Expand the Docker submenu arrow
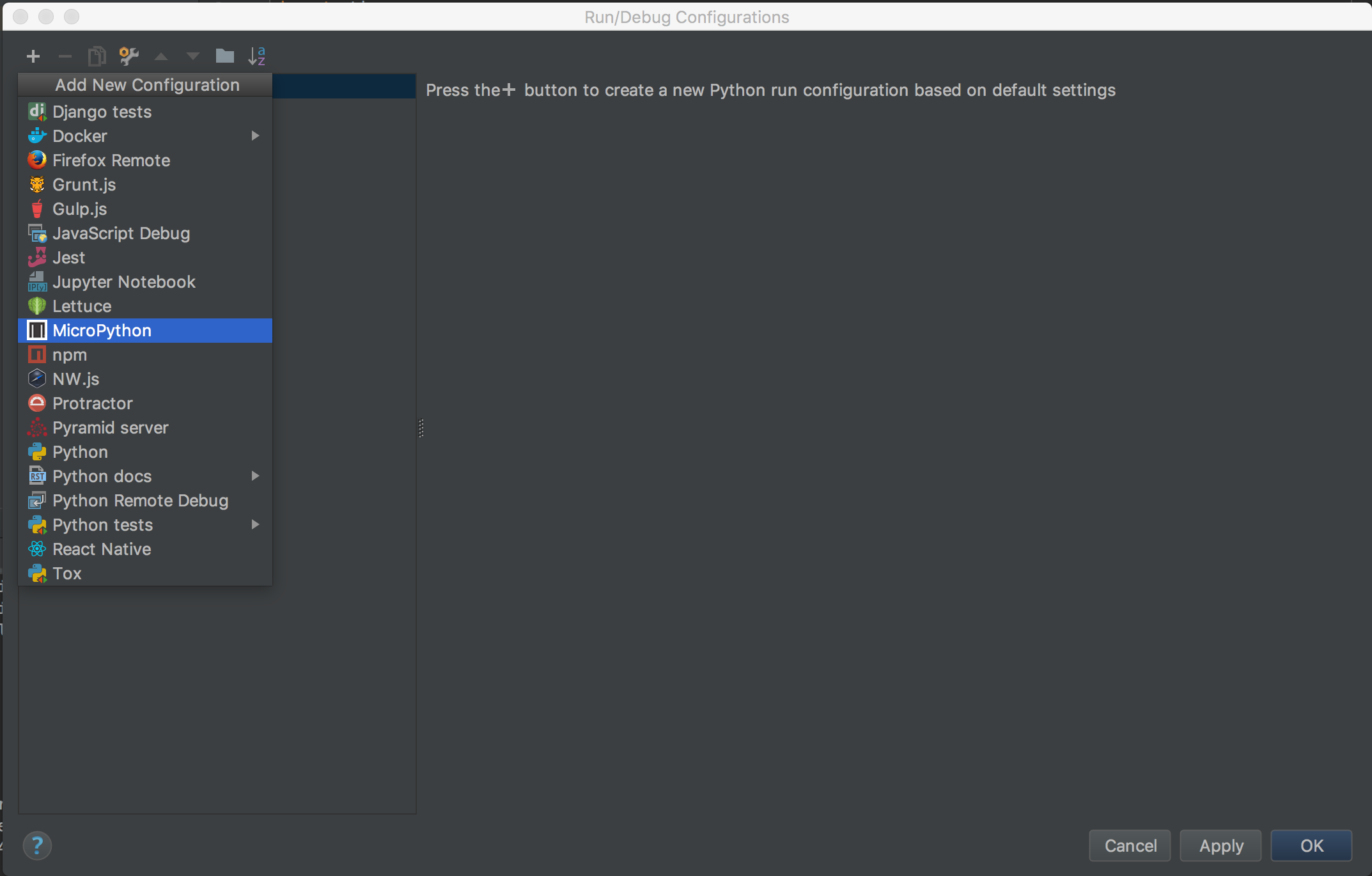The height and width of the screenshot is (876, 1372). pos(255,136)
